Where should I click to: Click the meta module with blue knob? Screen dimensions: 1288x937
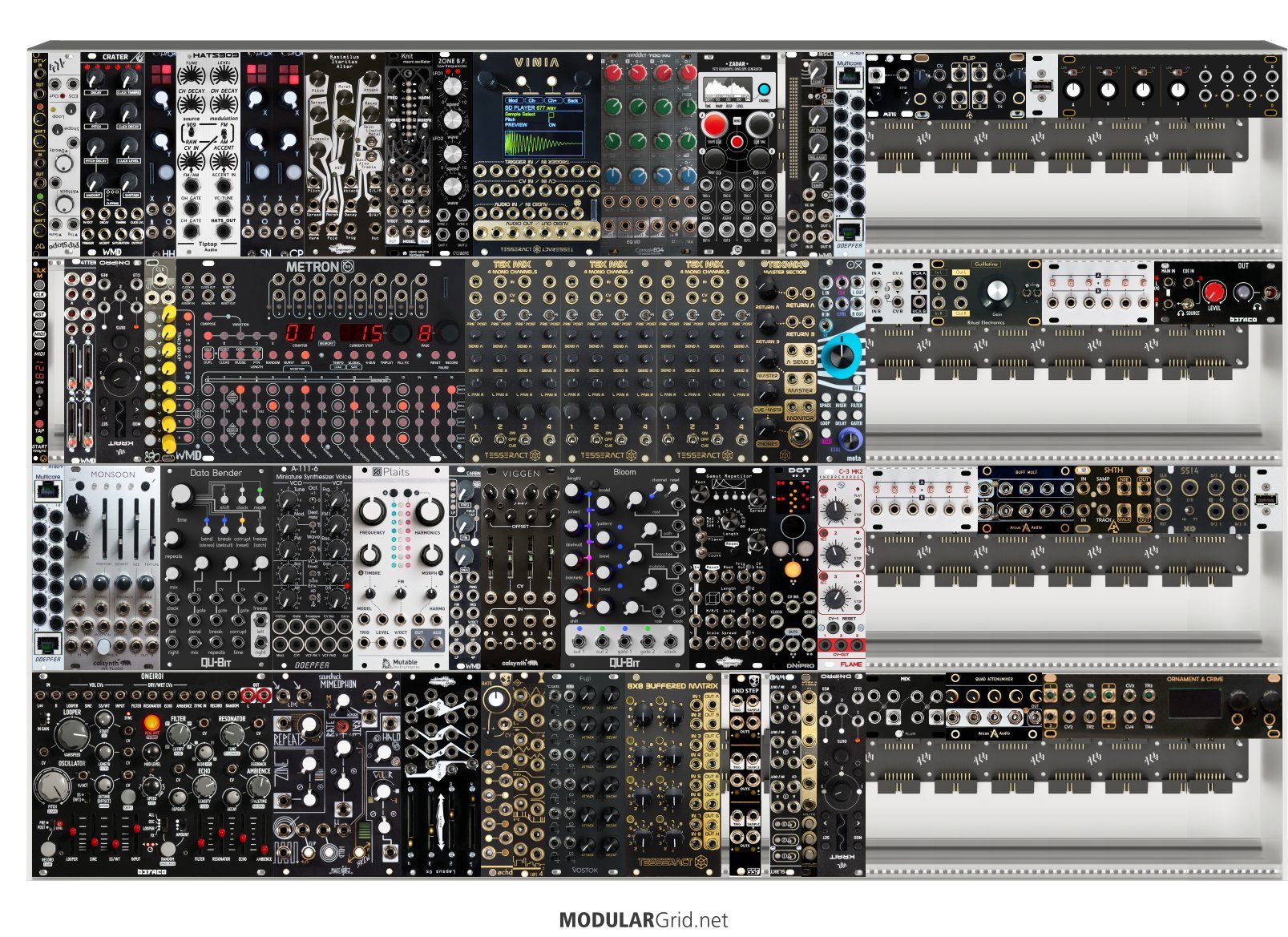click(842, 361)
